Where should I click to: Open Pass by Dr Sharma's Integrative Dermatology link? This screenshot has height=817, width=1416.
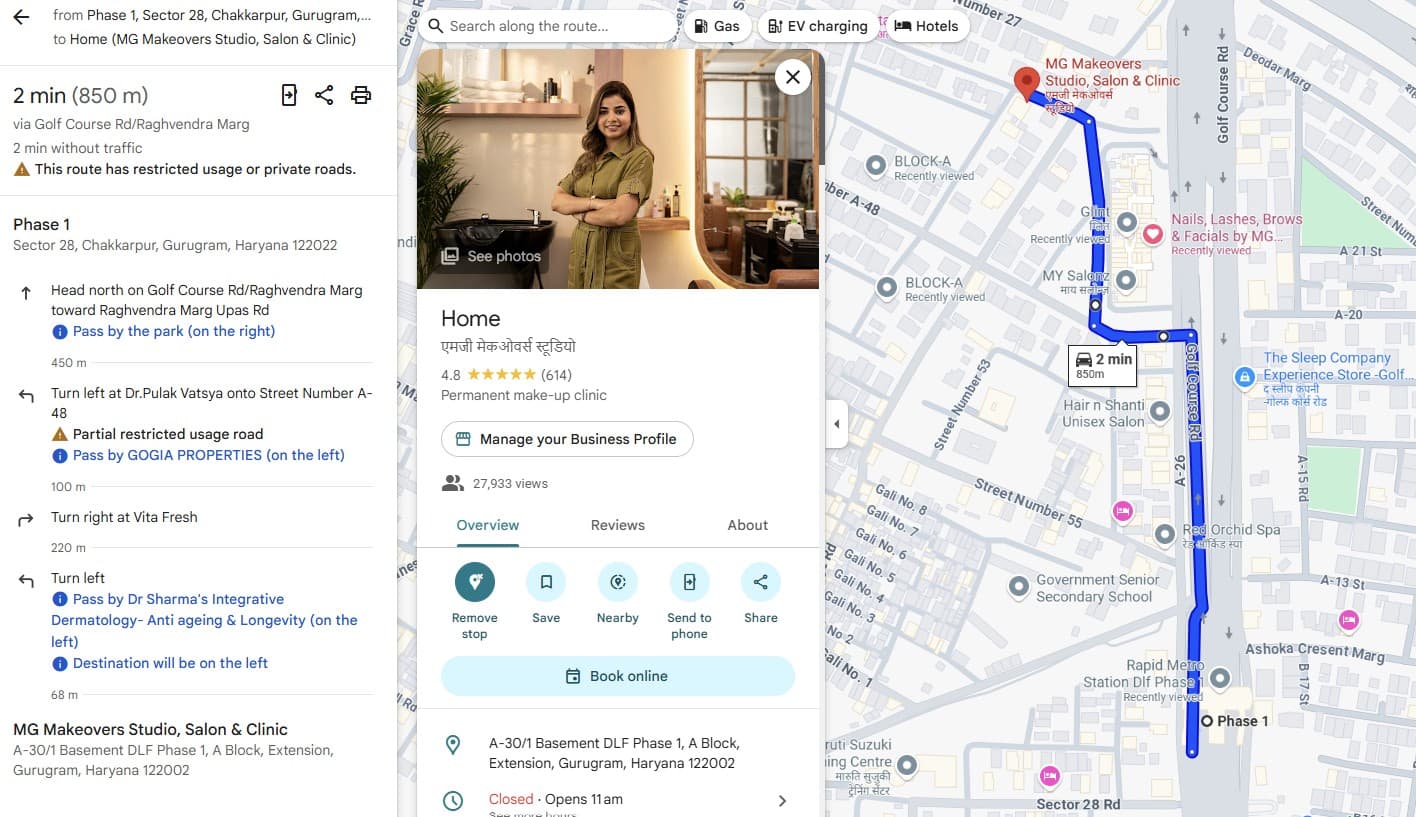click(x=205, y=620)
